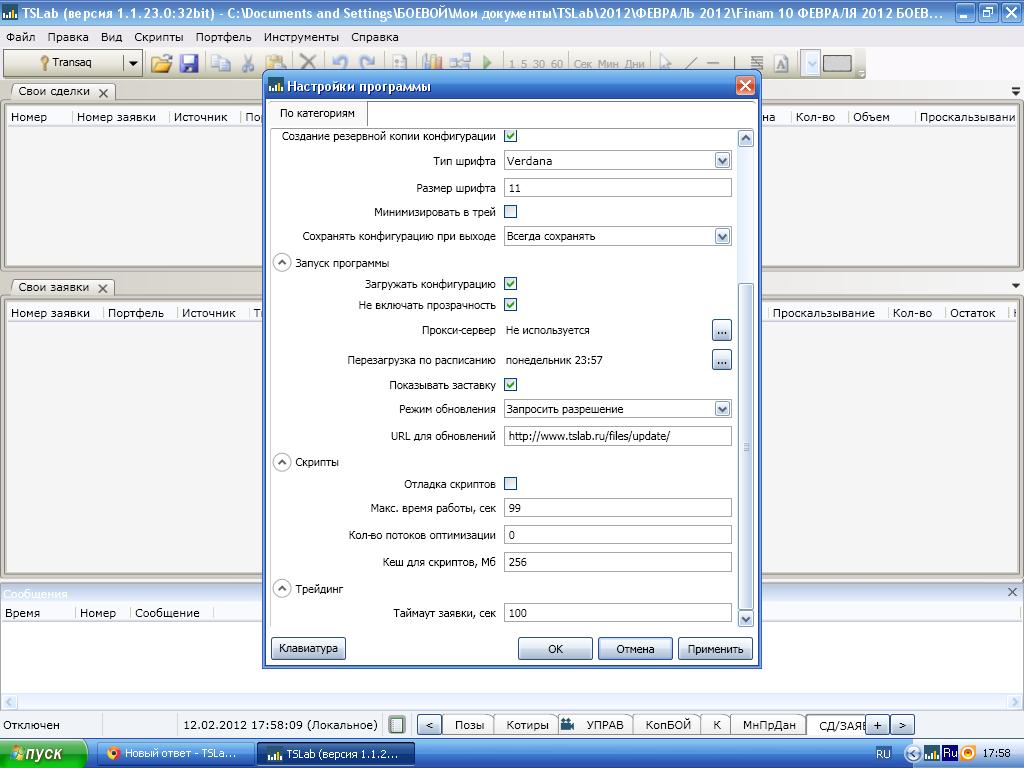Switch to the 'Котиры' bottom tab
The image size is (1024, 768).
[527, 725]
